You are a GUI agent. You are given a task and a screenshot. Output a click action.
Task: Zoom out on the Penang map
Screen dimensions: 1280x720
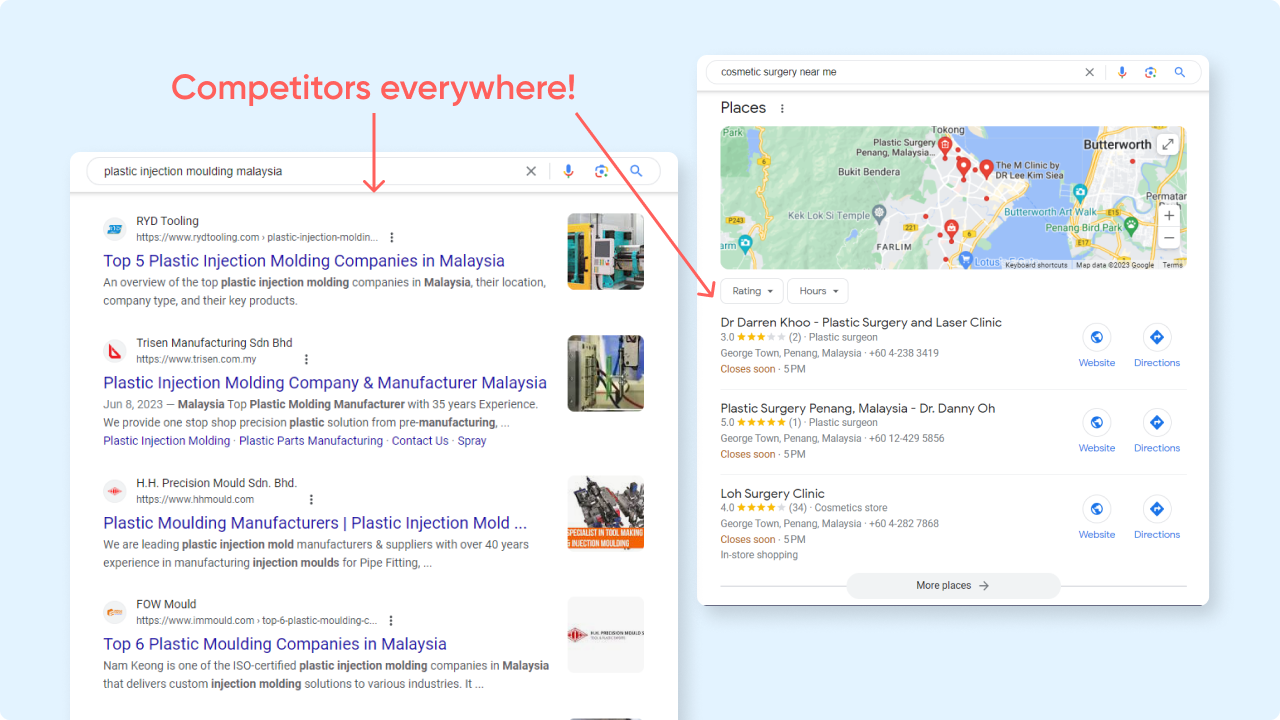(x=1169, y=239)
